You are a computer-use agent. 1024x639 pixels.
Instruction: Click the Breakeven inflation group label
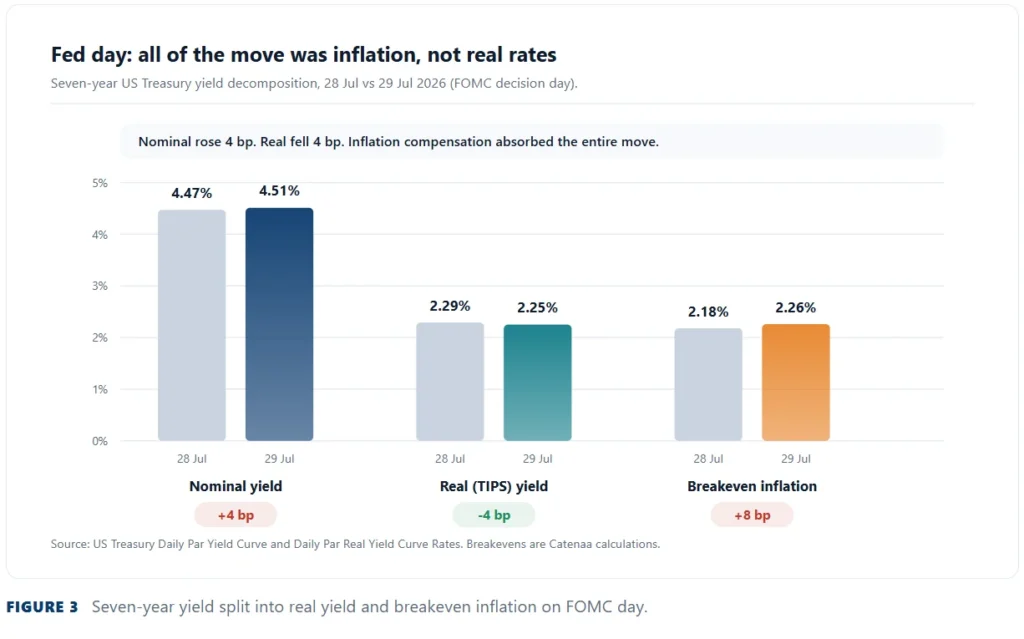pyautogui.click(x=752, y=486)
